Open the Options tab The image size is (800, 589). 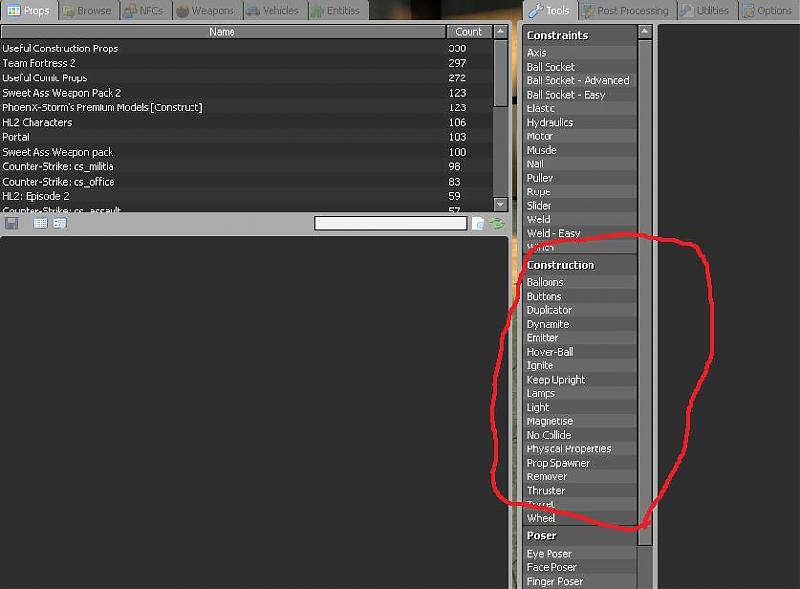point(767,11)
